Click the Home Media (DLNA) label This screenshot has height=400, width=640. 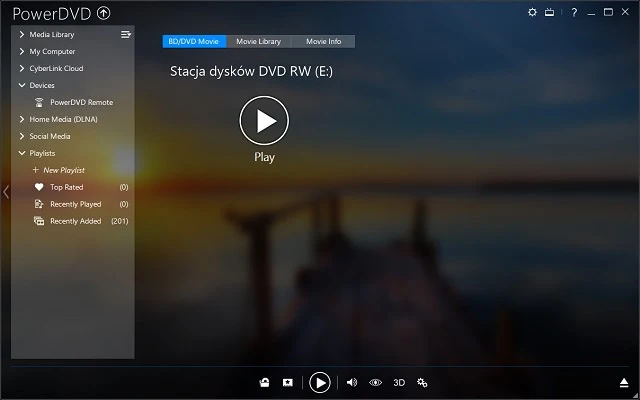pos(63,119)
